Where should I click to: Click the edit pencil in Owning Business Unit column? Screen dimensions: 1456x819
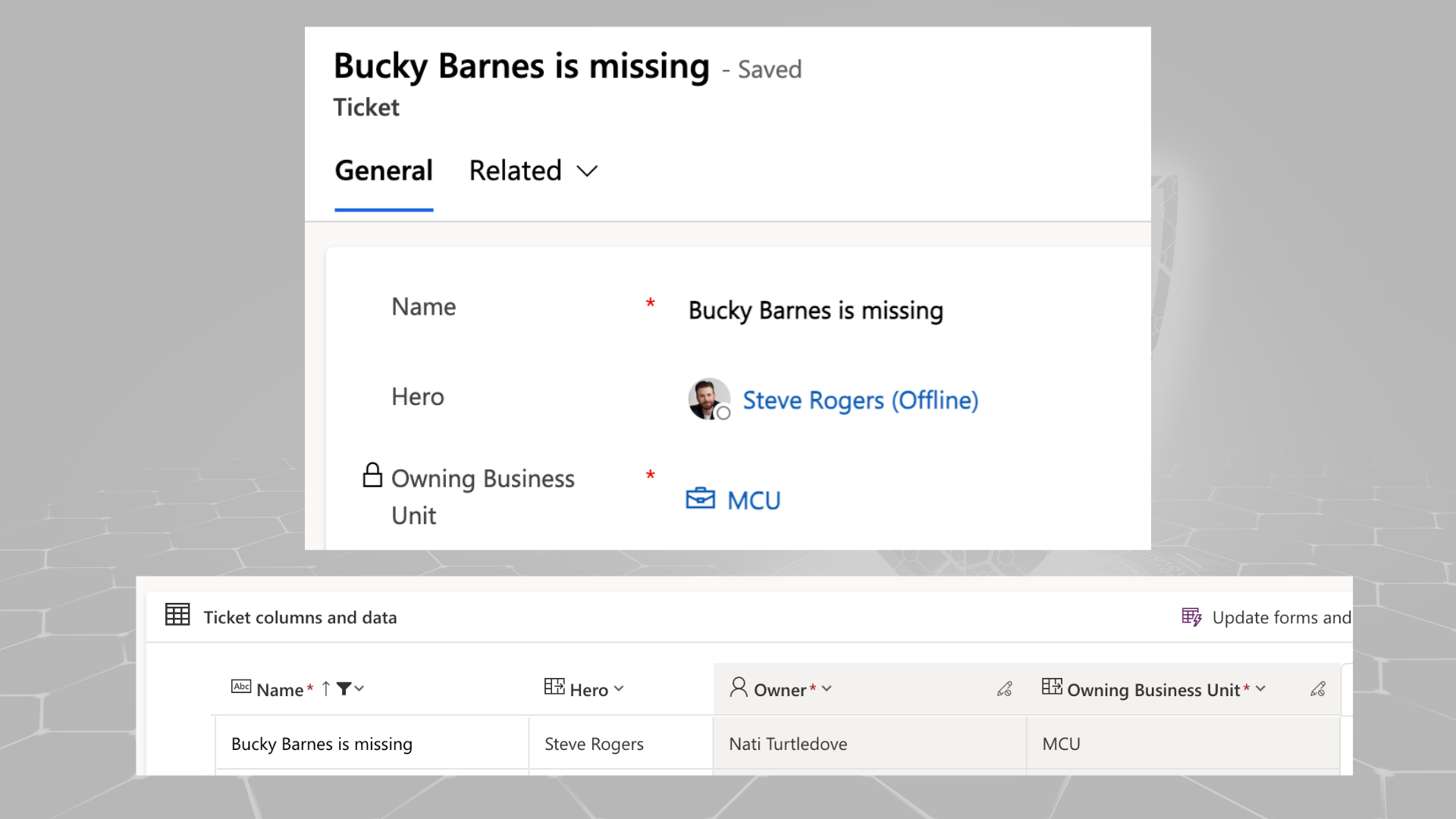point(1318,689)
